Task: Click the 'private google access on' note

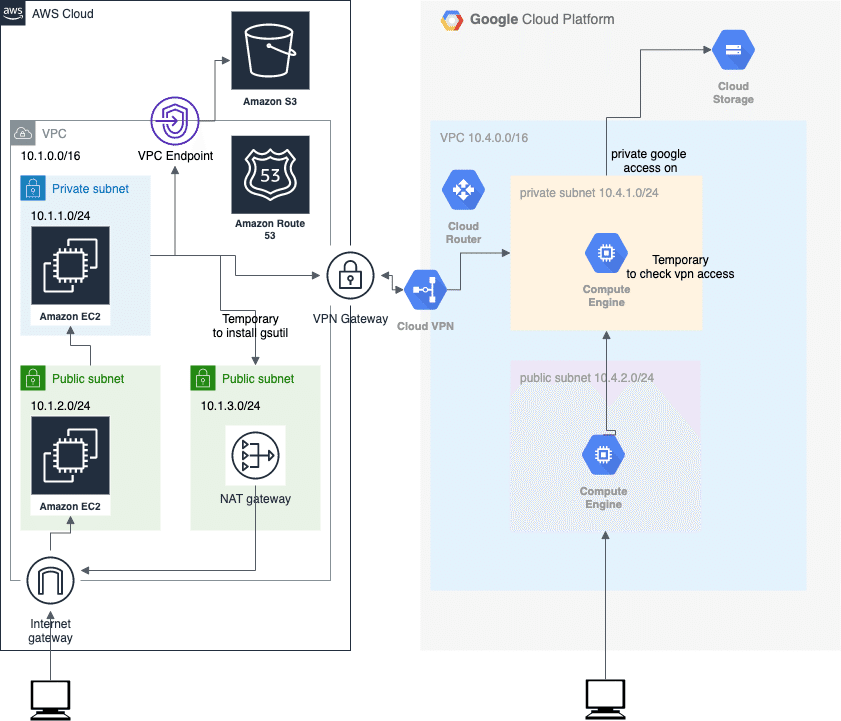Action: (649, 161)
